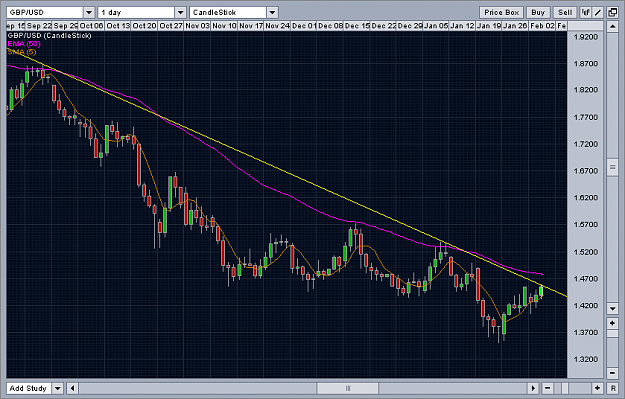The height and width of the screenshot is (399, 625).
Task: Click the Sell button
Action: [x=565, y=12]
